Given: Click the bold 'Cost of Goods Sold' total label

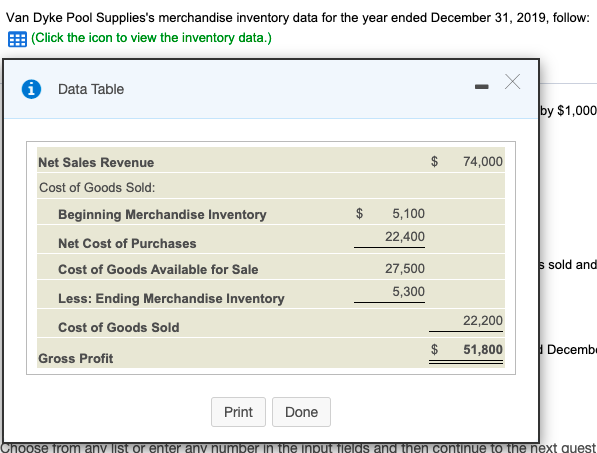Looking at the screenshot, I should coord(119,327).
